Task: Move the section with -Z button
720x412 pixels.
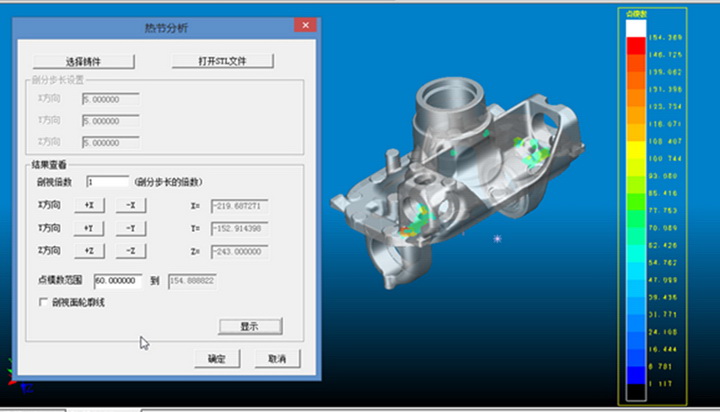Action: pos(131,250)
